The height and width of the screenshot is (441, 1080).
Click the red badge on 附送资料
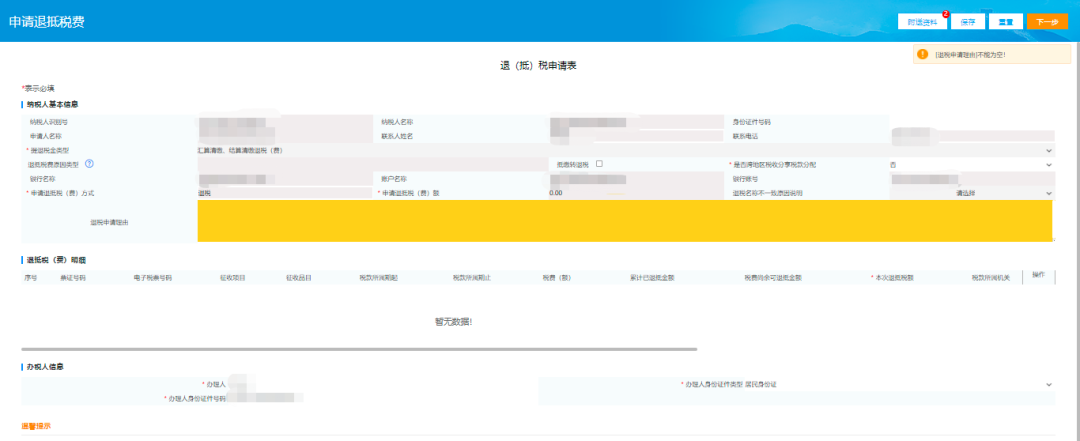click(945, 15)
